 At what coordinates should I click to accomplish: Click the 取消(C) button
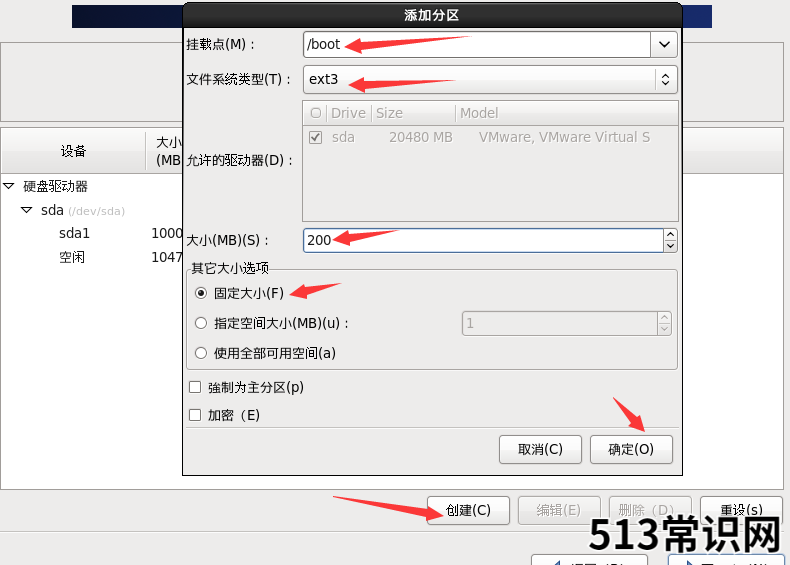tap(540, 449)
